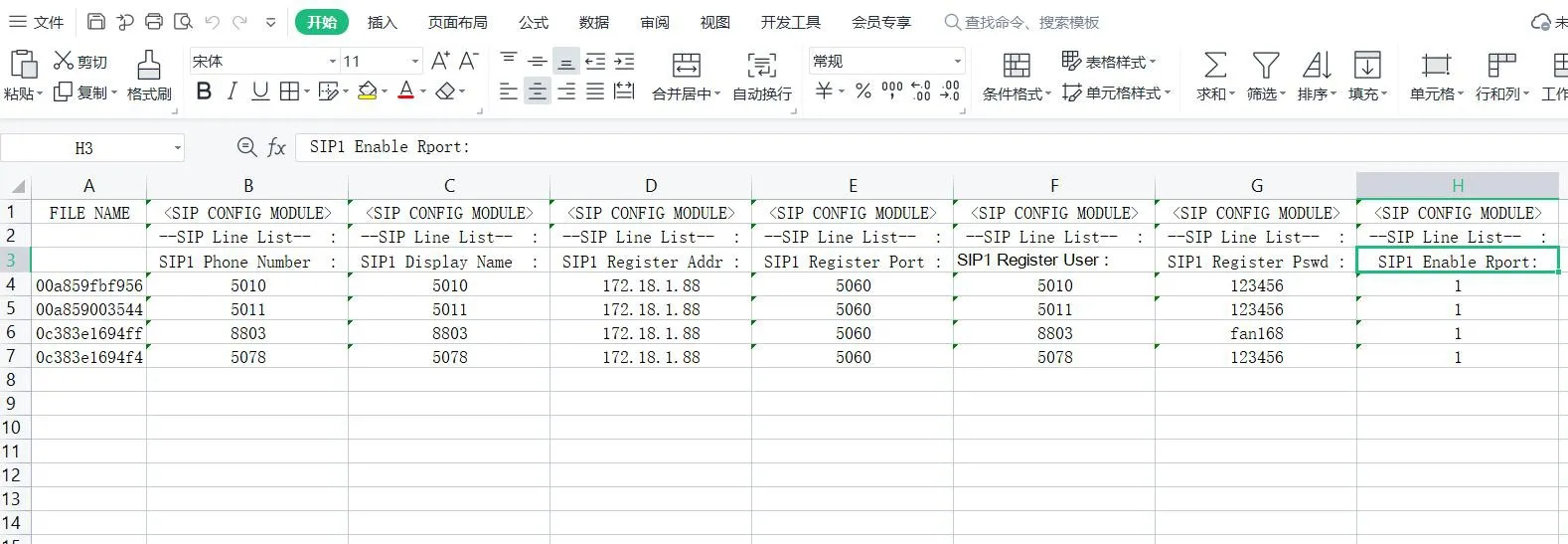Click the Print icon in quick access toolbar
Viewport: 1568px width, 544px height.
pyautogui.click(x=154, y=22)
